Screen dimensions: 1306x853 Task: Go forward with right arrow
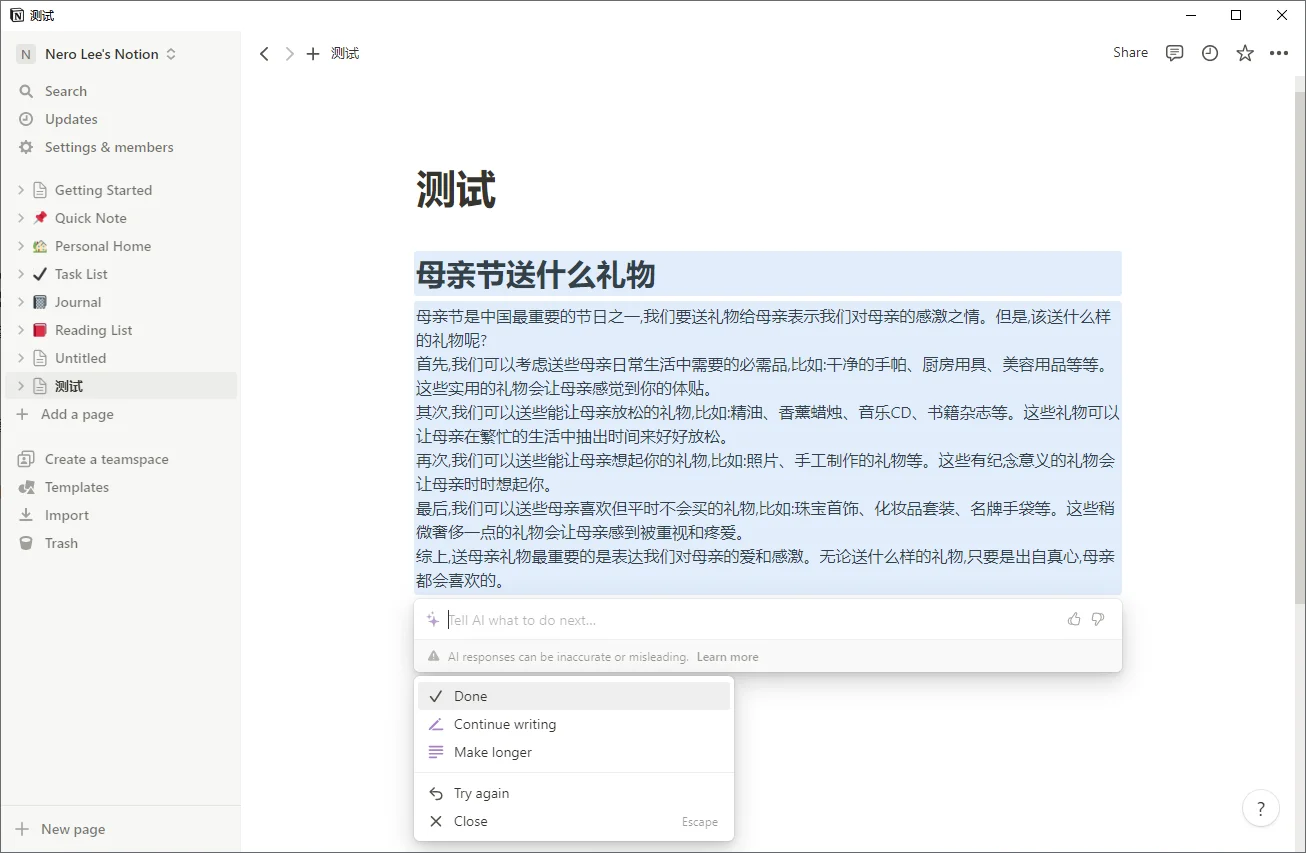pos(290,54)
